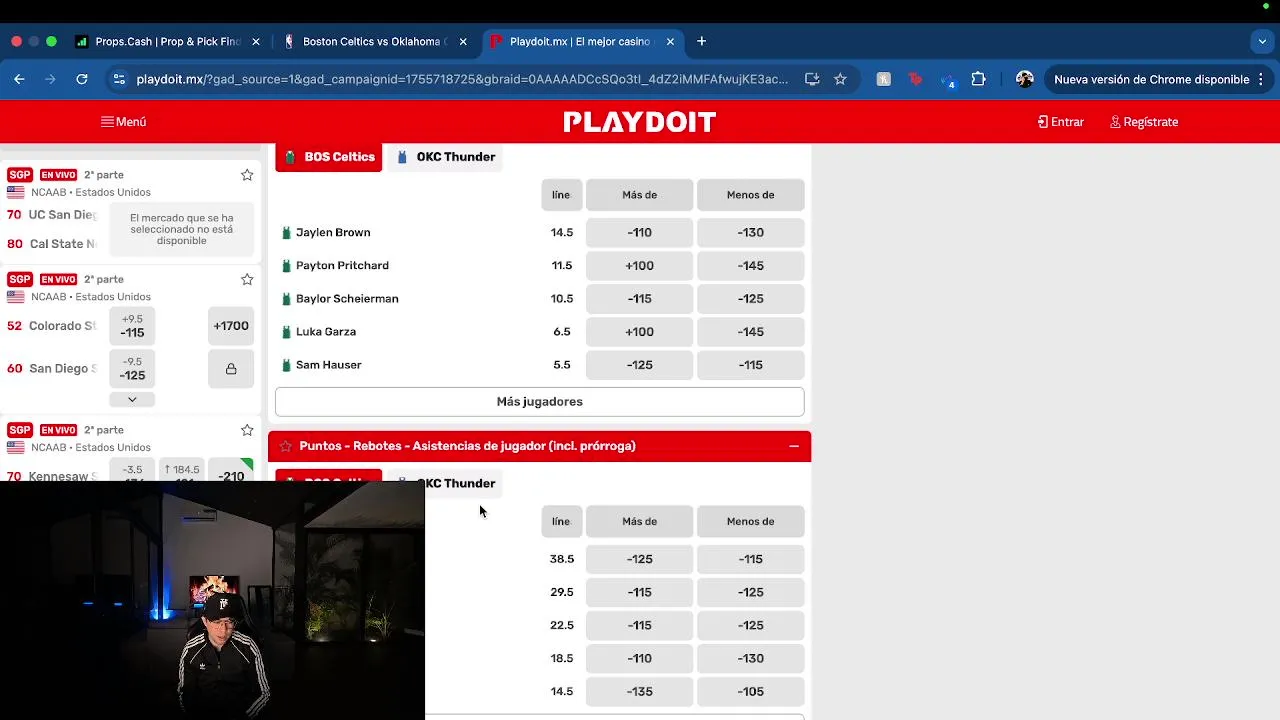Select OKC Thunder tab in rebounds-assists section
Viewport: 1280px width, 720px height.
point(445,484)
